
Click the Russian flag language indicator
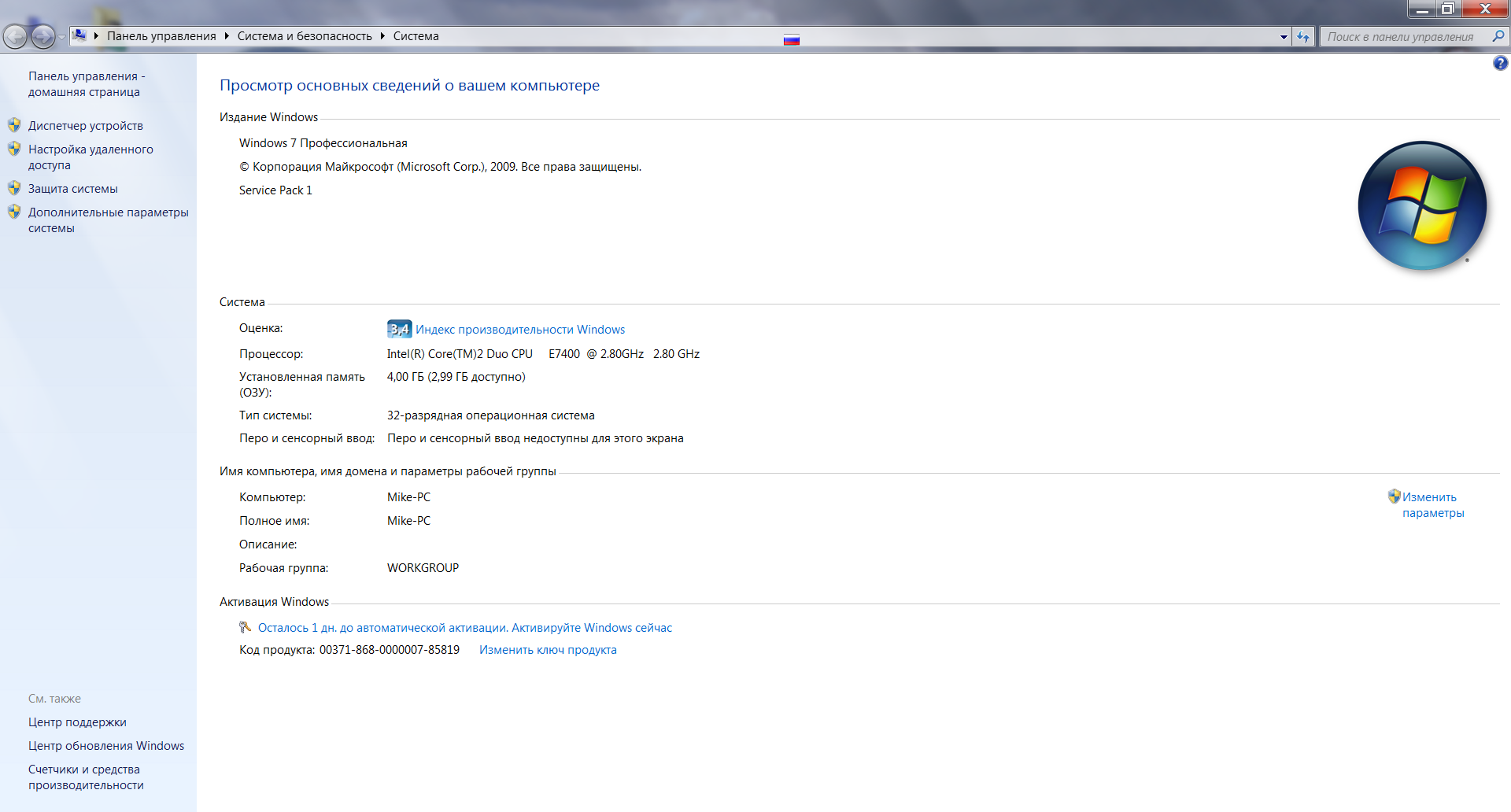coord(792,40)
